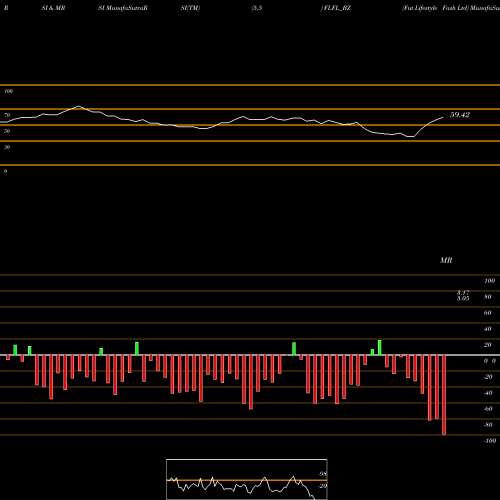Image resolution: width=500 pixels, height=500 pixels.
Task: Click the tallest green bar in MR histogram
Action: click(x=380, y=348)
